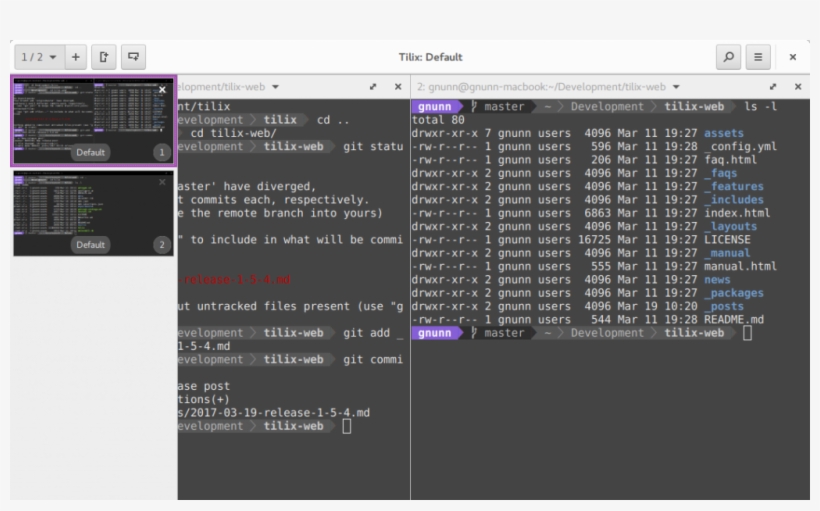
Task: Click the '_packages' directory name
Action: pos(734,293)
